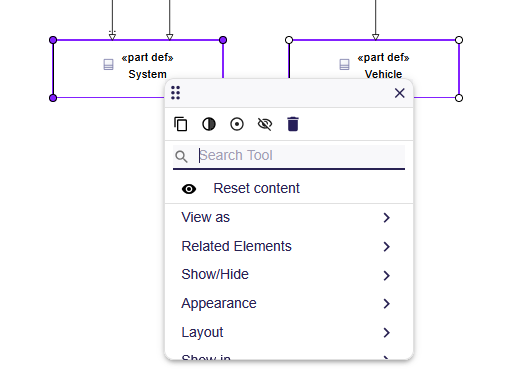Open the Appearance submenu
The width and height of the screenshot is (518, 369).
point(289,303)
